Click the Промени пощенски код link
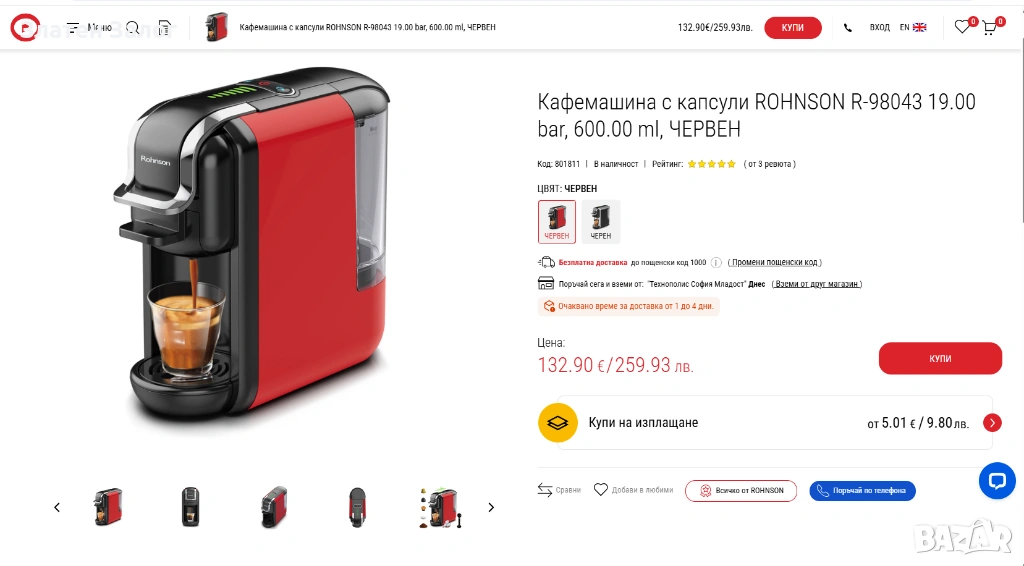The width and height of the screenshot is (1024, 566). pyautogui.click(x=775, y=262)
